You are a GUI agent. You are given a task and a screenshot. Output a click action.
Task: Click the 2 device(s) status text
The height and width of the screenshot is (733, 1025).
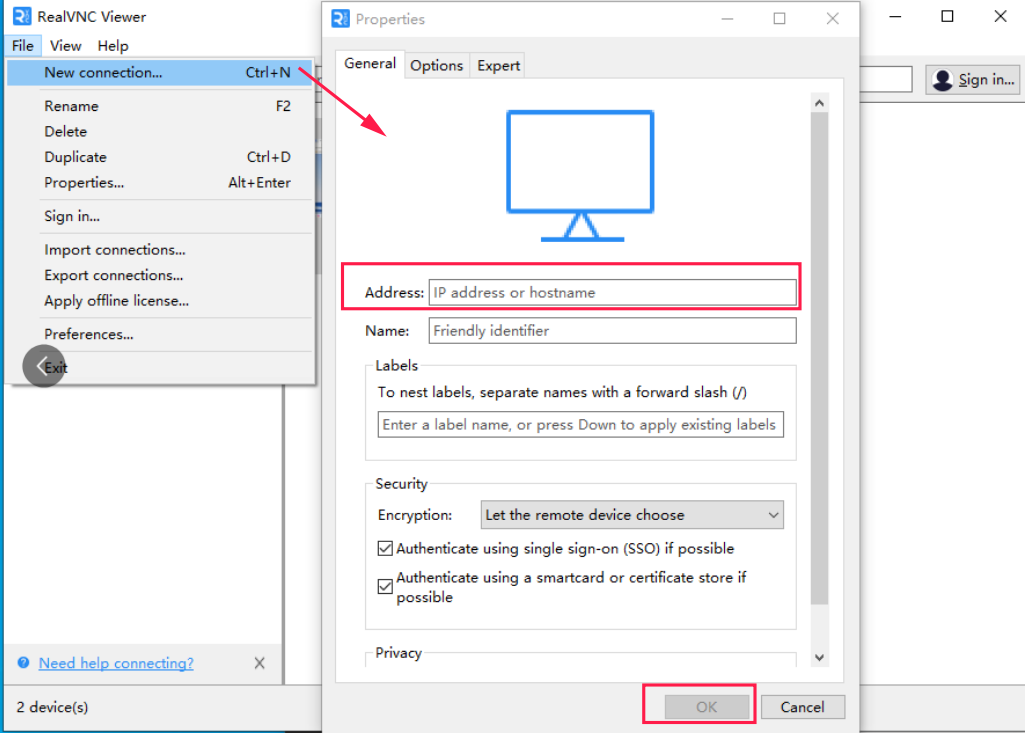tap(52, 707)
